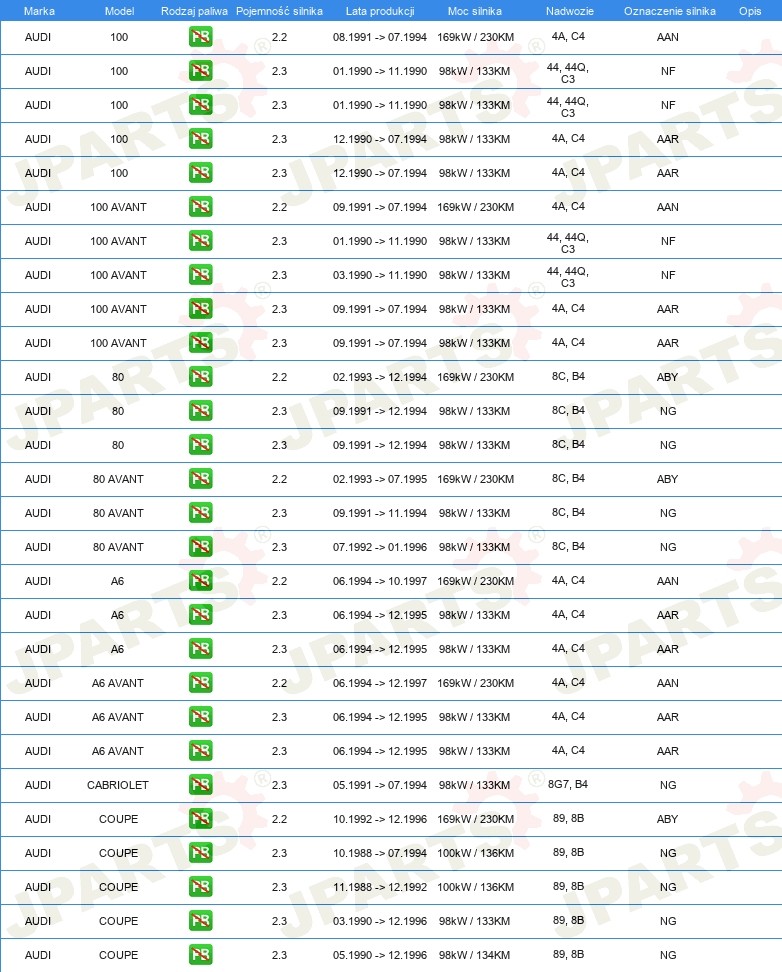
Task: Click the AUDI make cell in the Cabriolet row
Action: [x=38, y=785]
